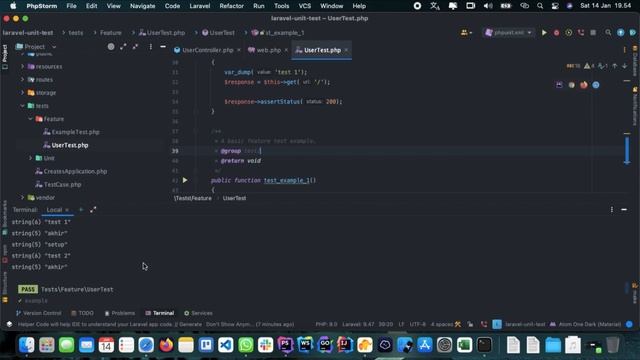Expand the resources folder
This screenshot has width=640, height=360.
tap(22, 67)
